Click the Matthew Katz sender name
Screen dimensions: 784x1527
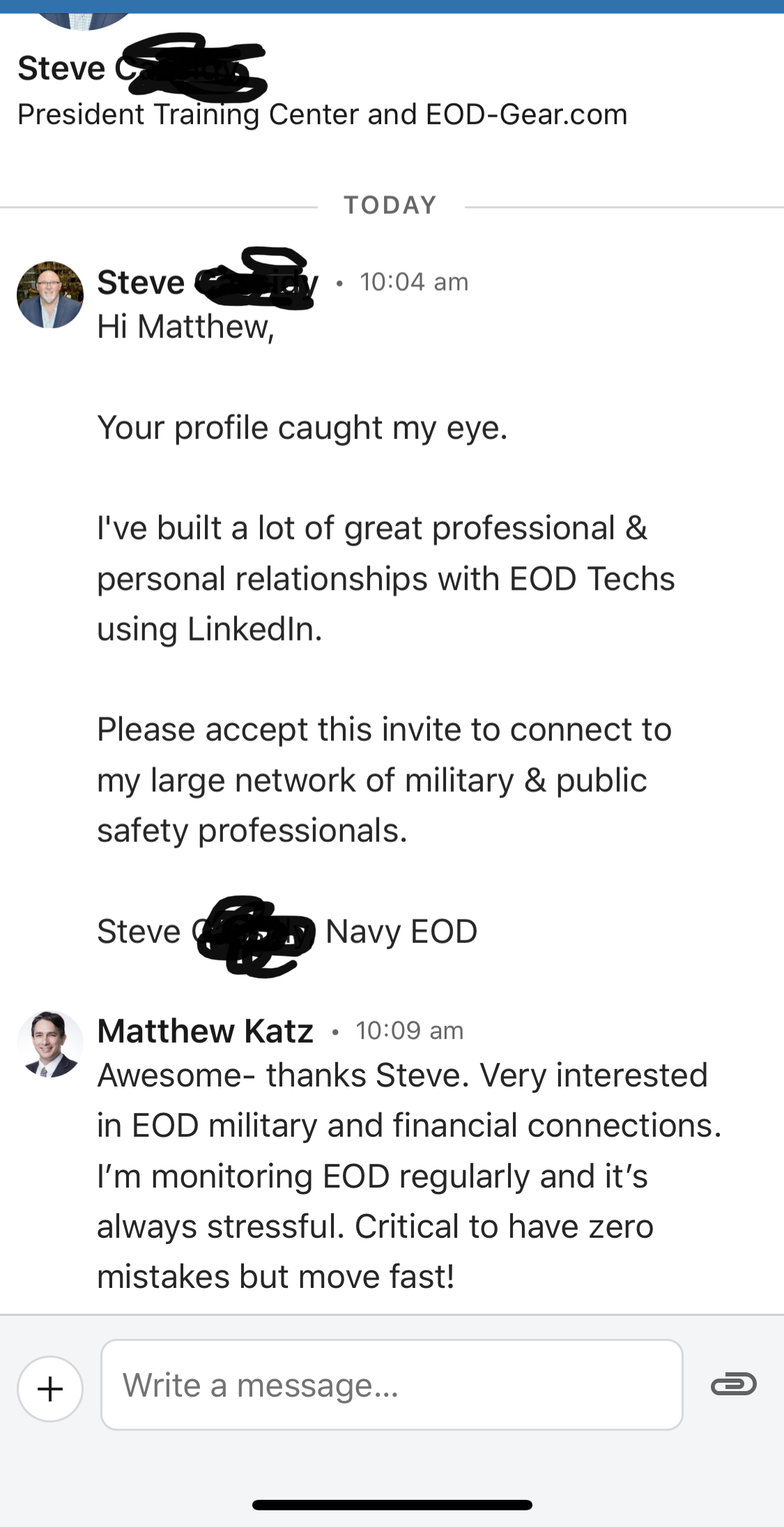pos(206,1031)
